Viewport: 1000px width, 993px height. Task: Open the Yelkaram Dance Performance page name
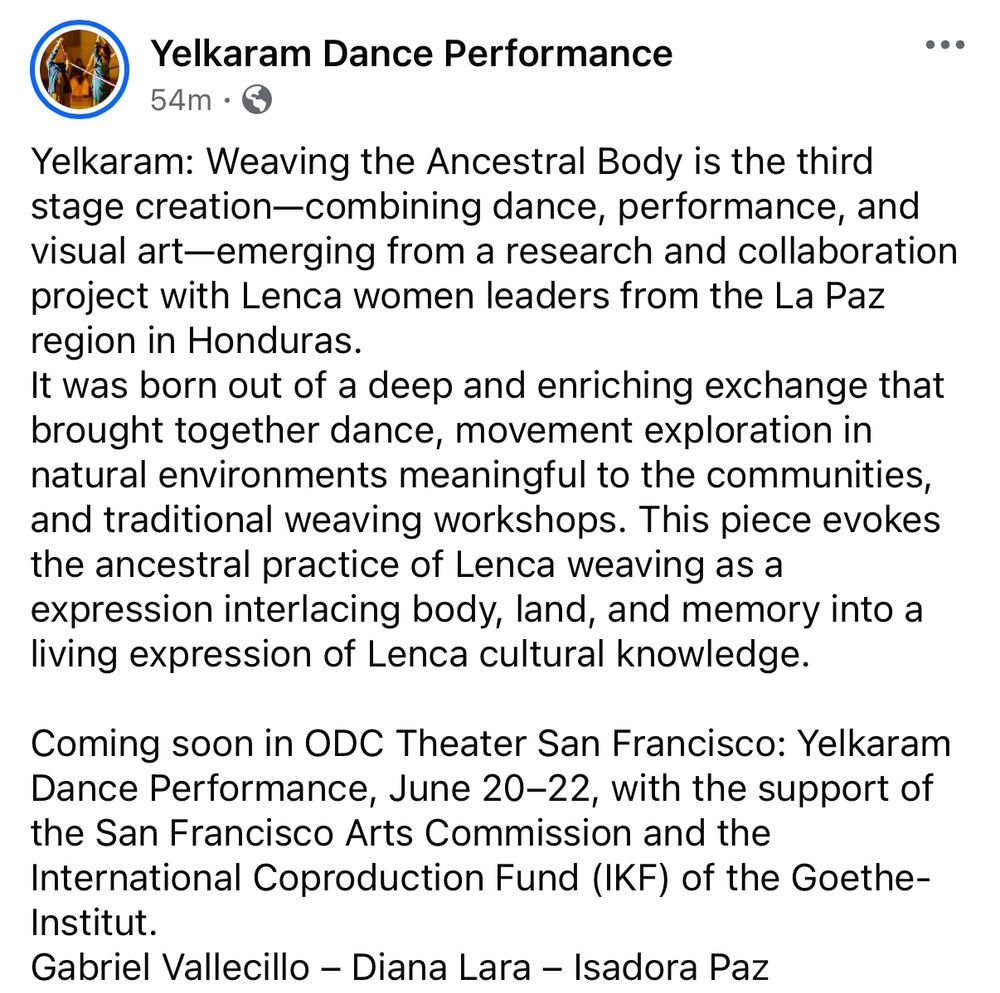411,53
